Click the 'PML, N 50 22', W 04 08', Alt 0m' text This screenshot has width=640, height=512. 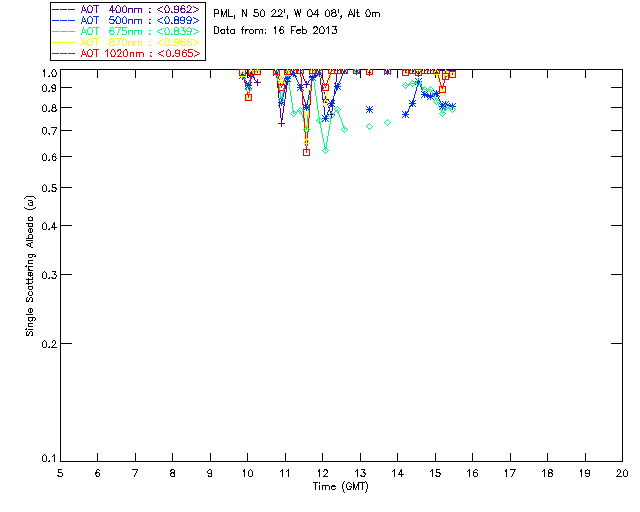(297, 14)
